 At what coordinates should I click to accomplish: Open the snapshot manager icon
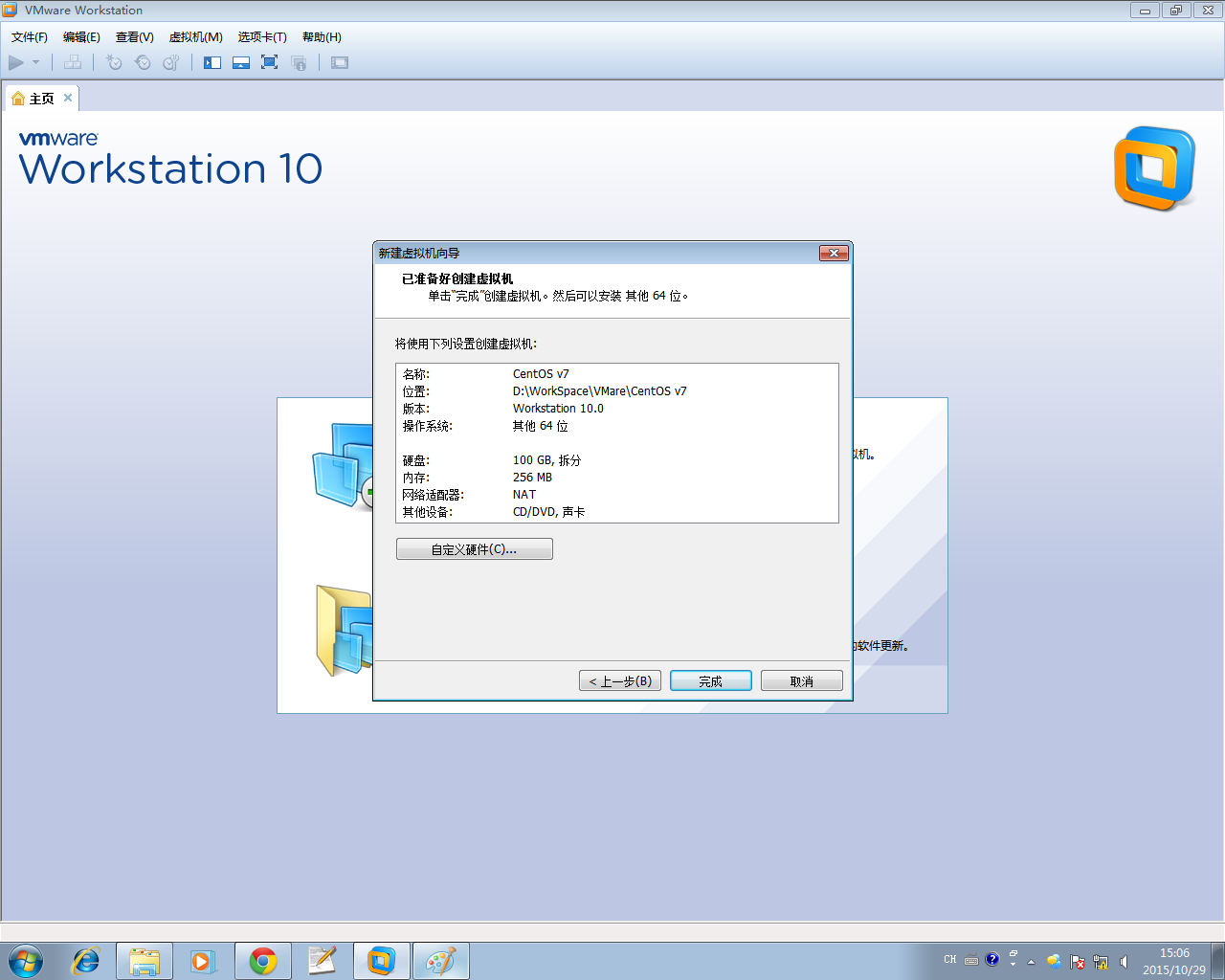tap(171, 62)
